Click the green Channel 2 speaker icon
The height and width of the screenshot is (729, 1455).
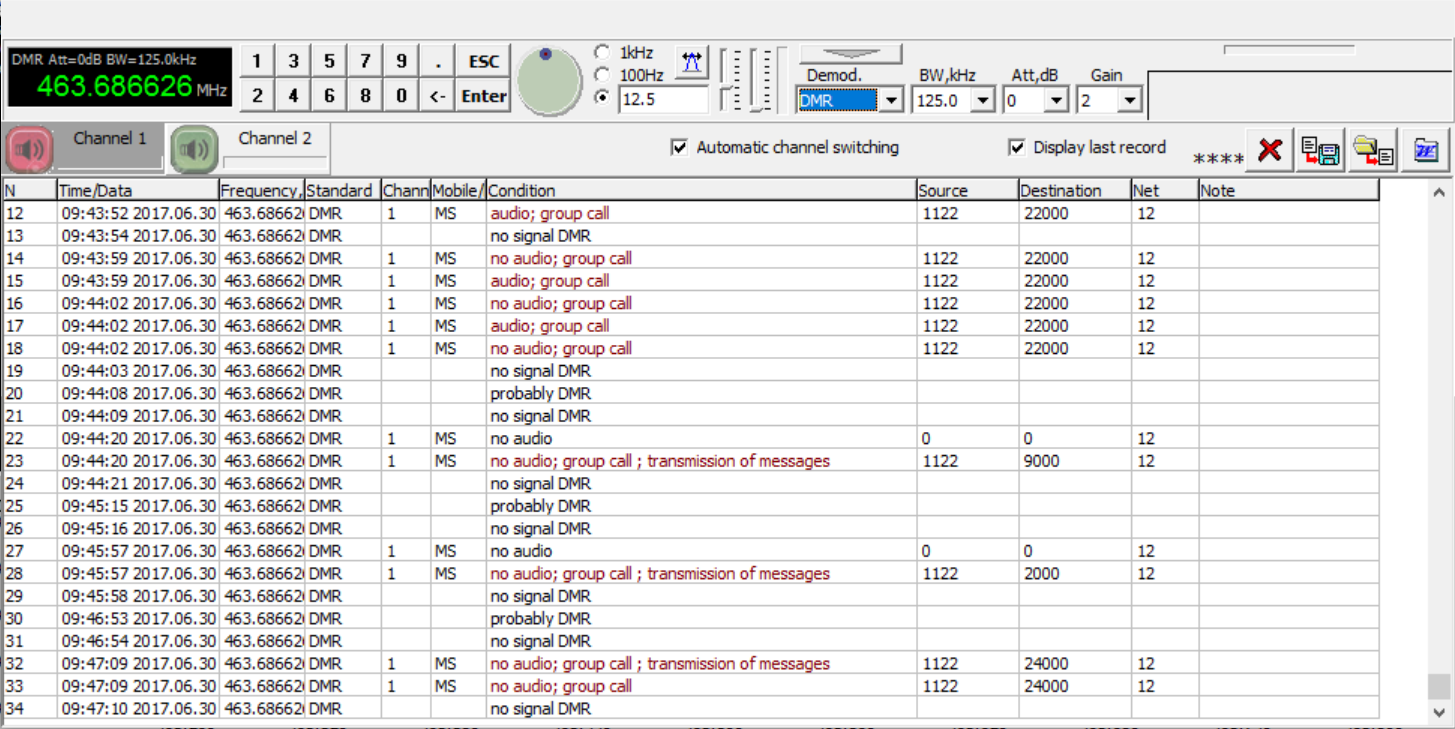[194, 150]
